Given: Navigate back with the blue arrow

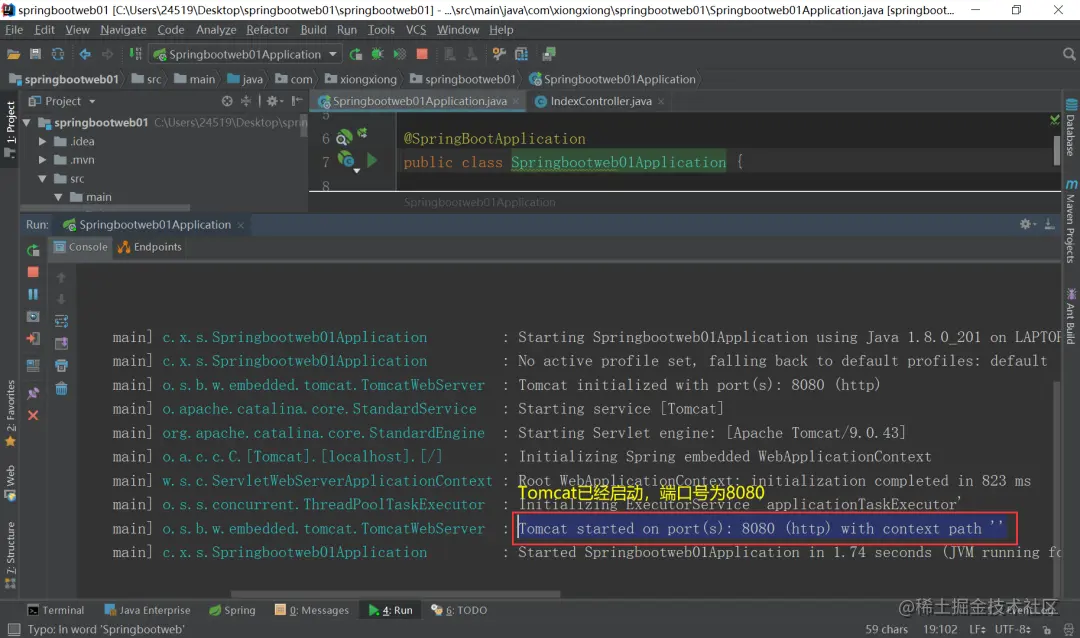Looking at the screenshot, I should pyautogui.click(x=85, y=54).
